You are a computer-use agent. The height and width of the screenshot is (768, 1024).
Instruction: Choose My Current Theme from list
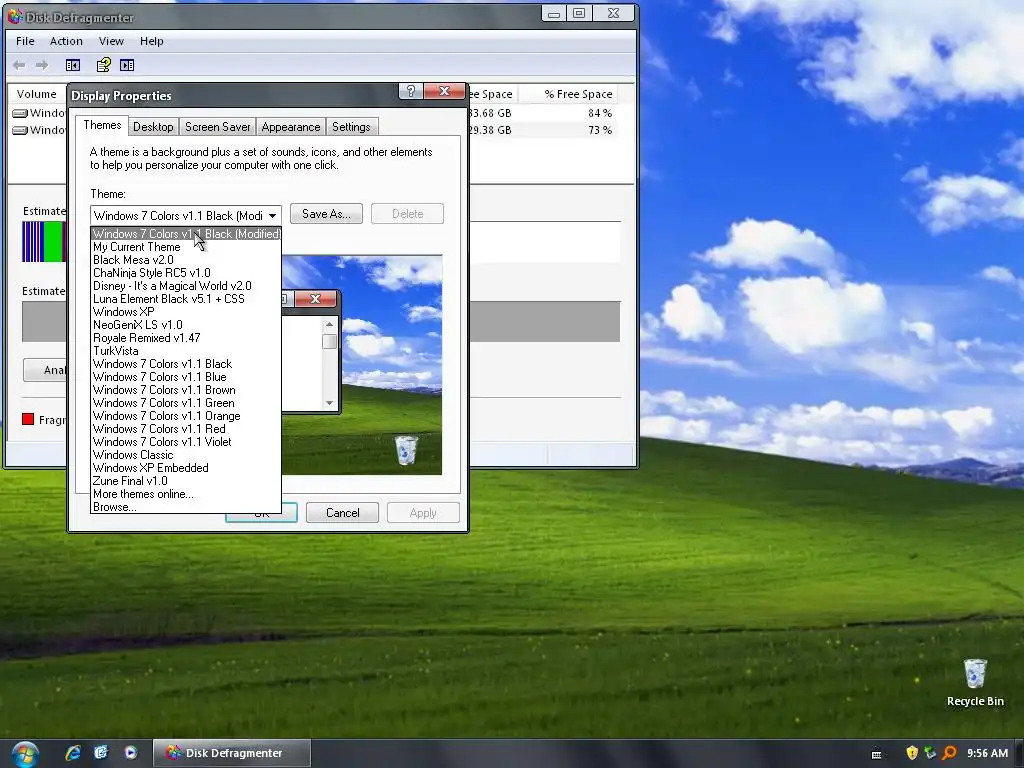tap(185, 247)
